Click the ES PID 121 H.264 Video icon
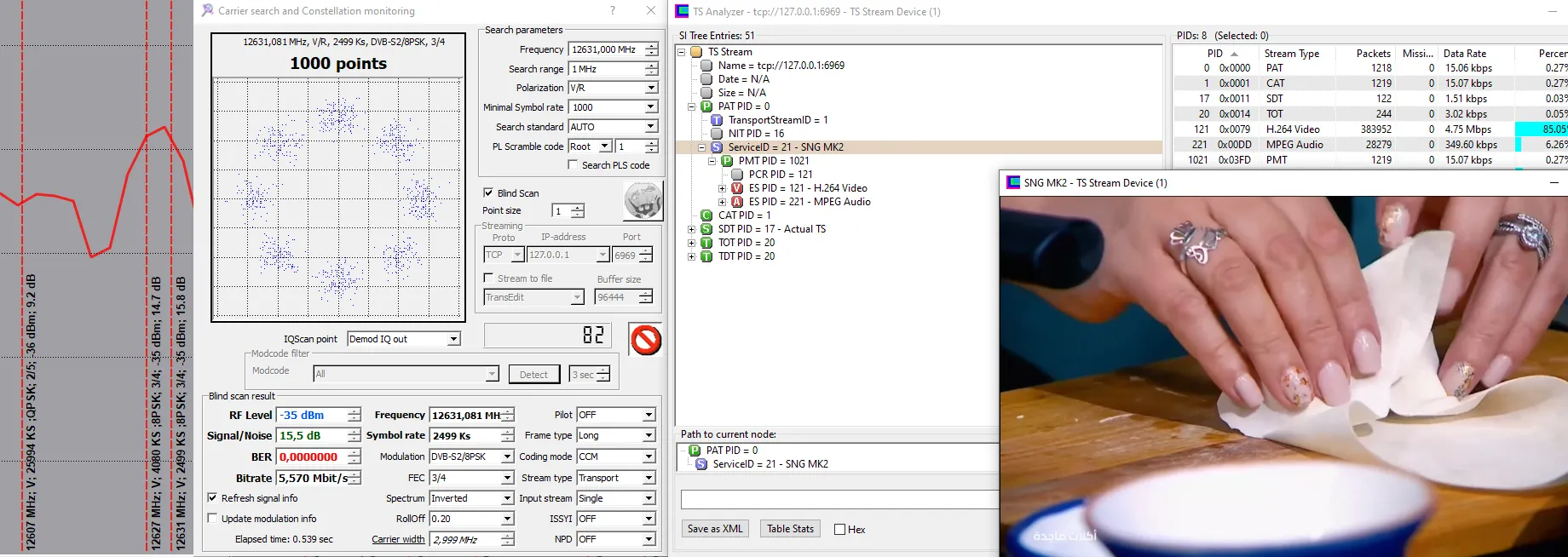 click(737, 188)
